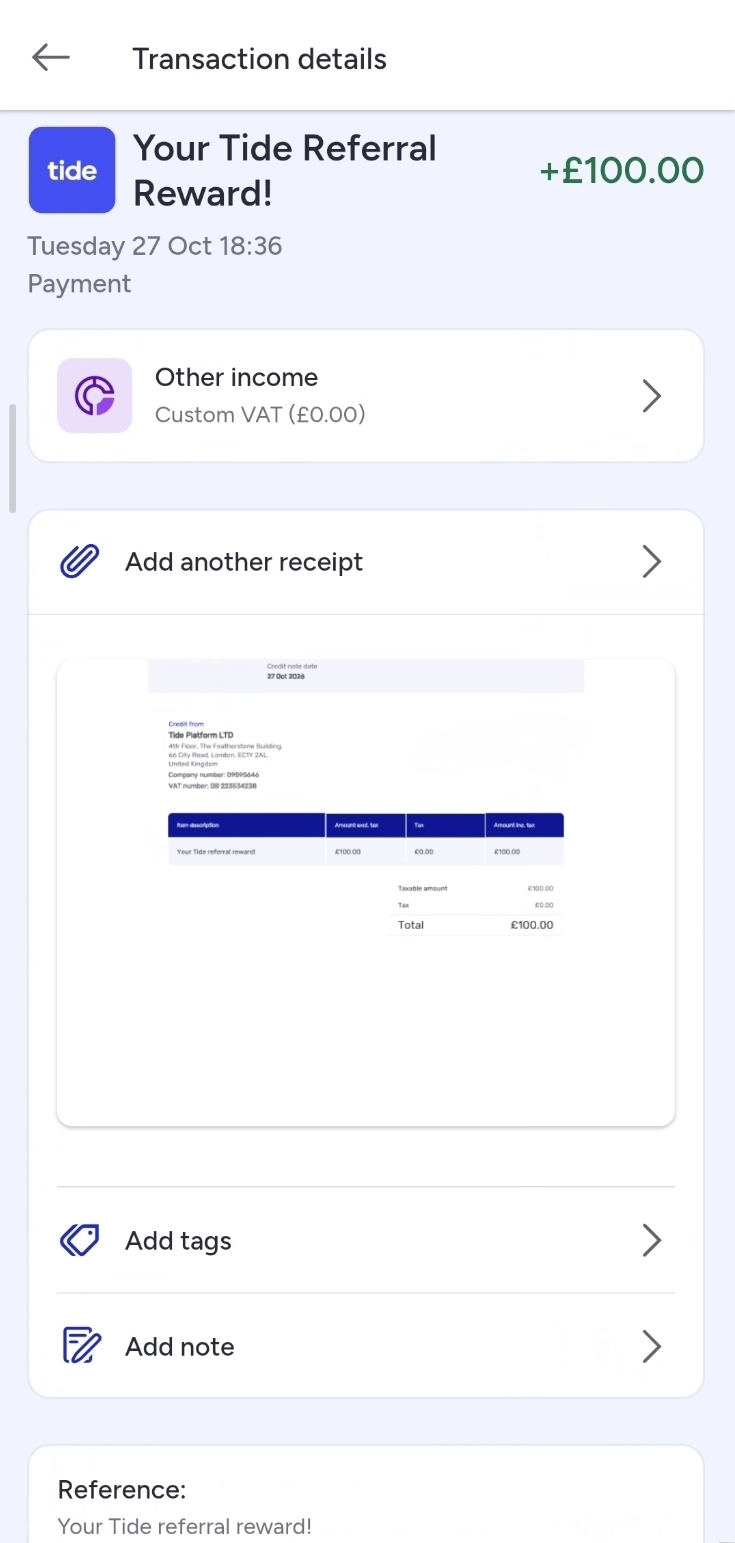
Task: Tap the Reference: Your Tide referral reward text
Action: [x=185, y=1508]
